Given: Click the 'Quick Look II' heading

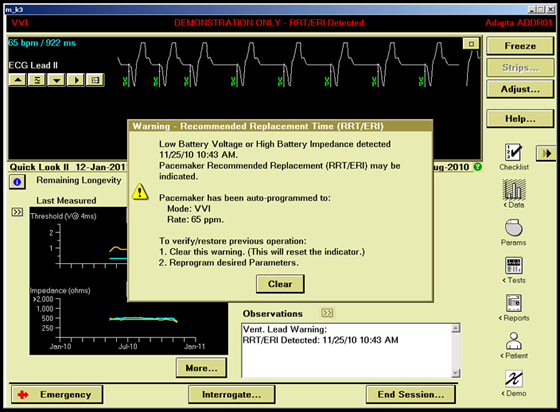Looking at the screenshot, I should point(39,167).
